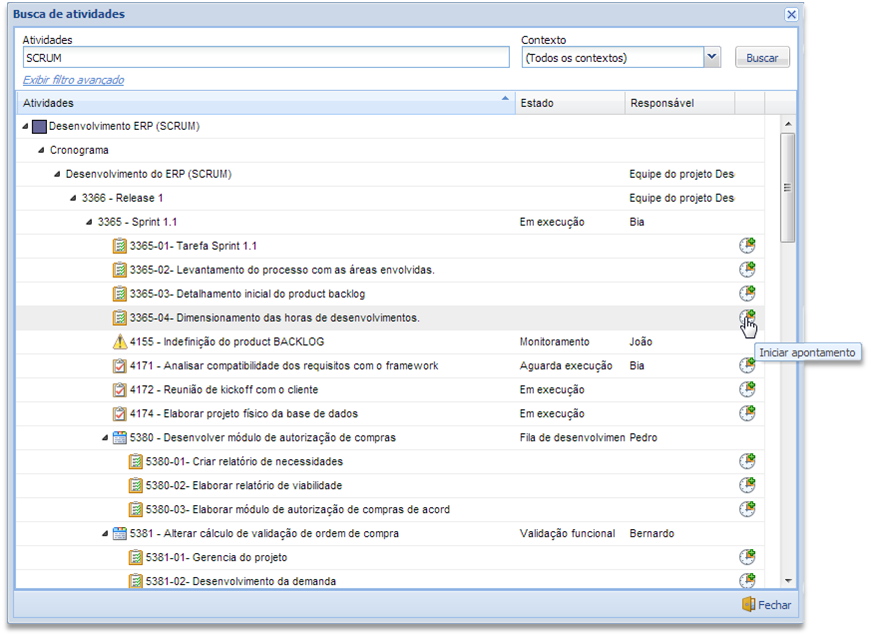The width and height of the screenshot is (870, 636).
Task: Sort by the Atividades column header
Action: [265, 103]
